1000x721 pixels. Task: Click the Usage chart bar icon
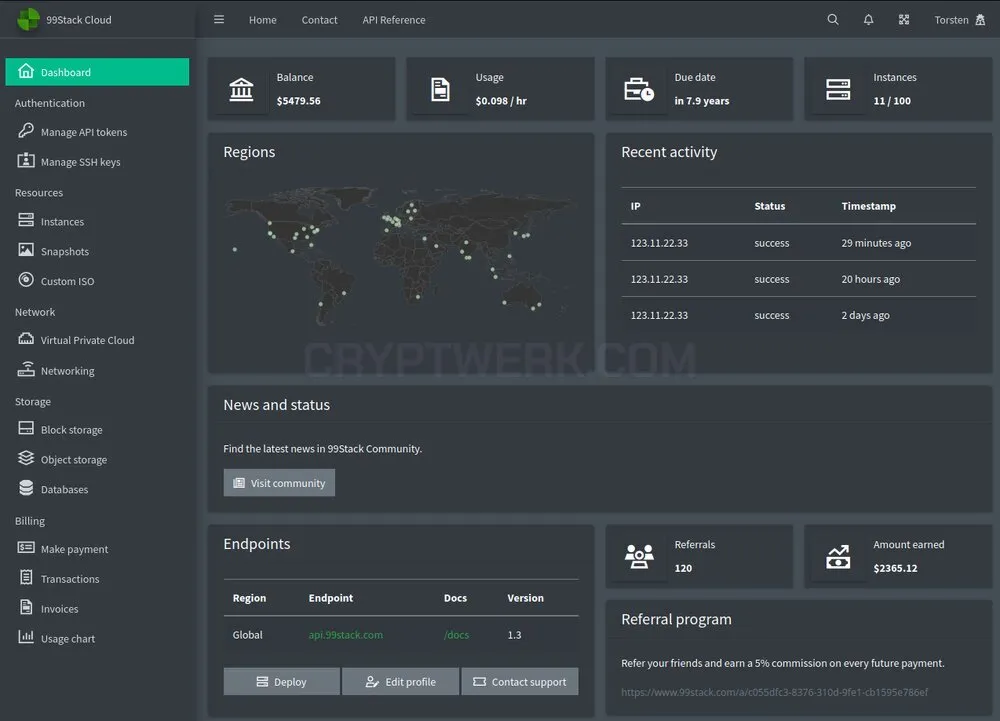[26, 636]
